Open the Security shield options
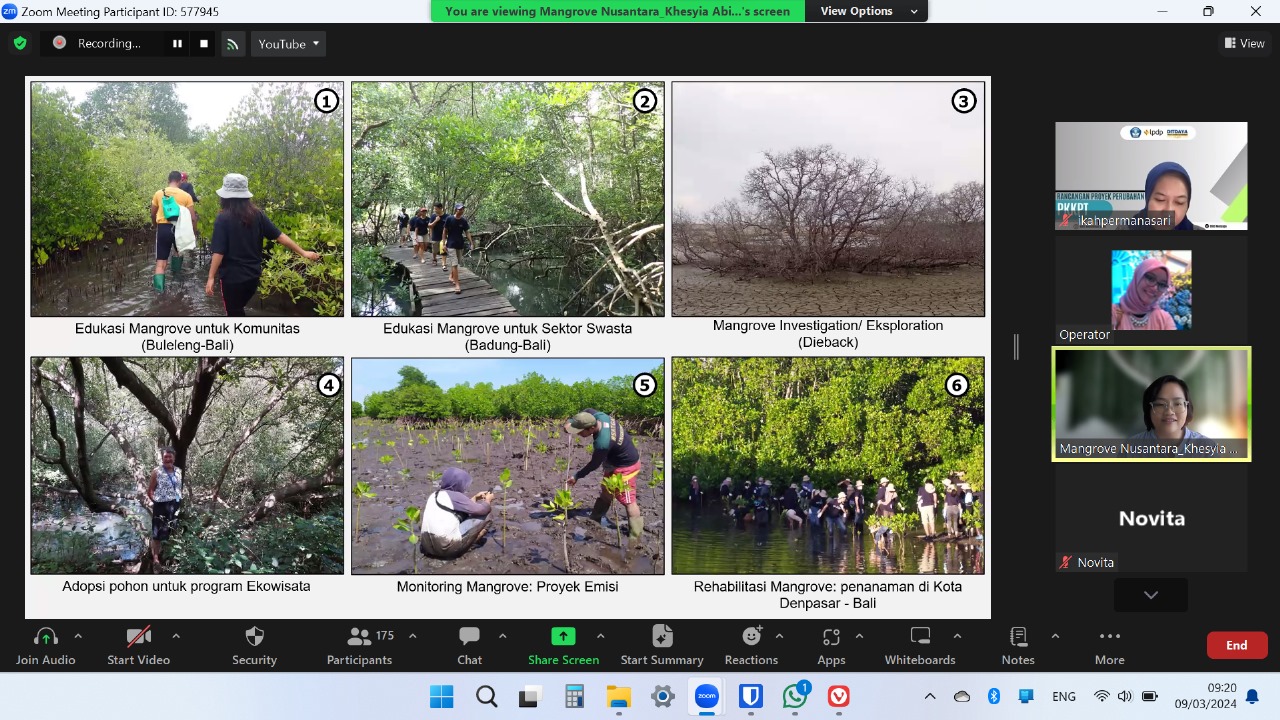This screenshot has width=1280, height=720. 254,645
